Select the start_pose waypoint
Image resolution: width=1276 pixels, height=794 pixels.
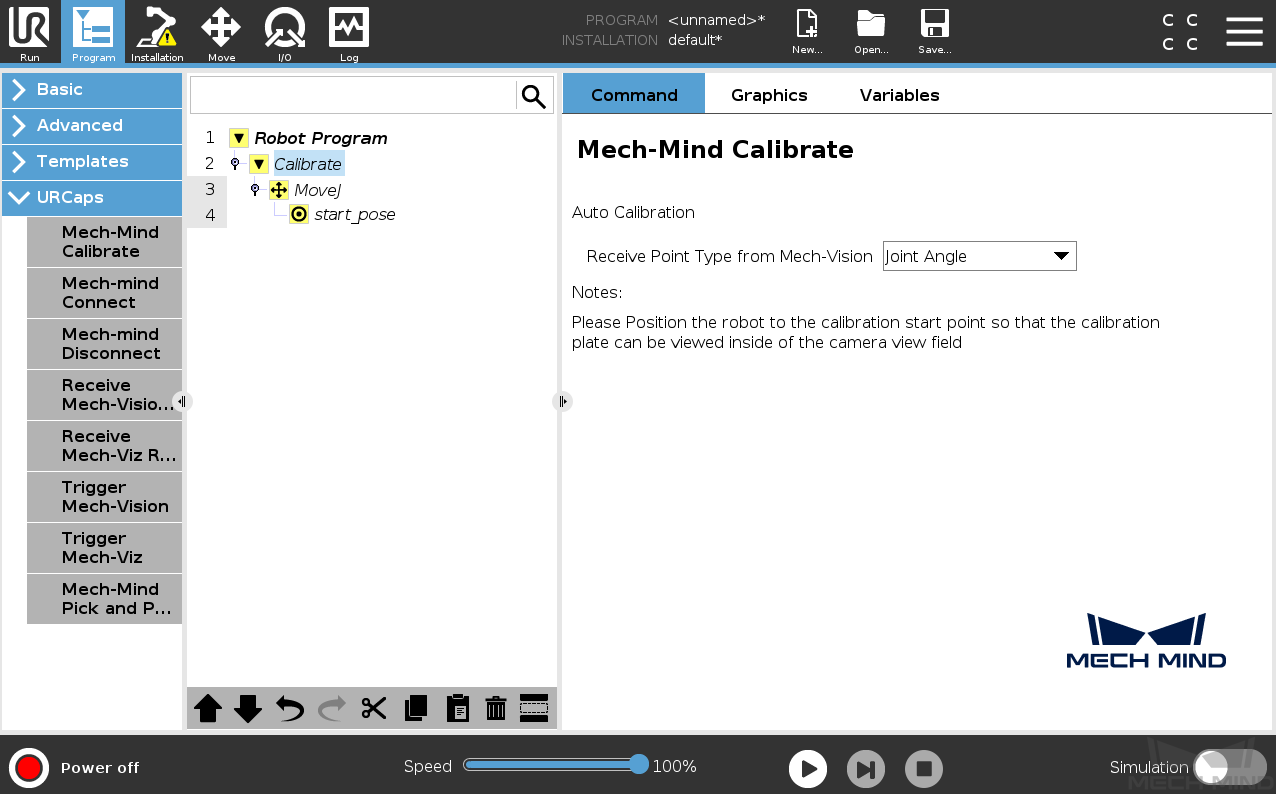pyautogui.click(x=354, y=215)
